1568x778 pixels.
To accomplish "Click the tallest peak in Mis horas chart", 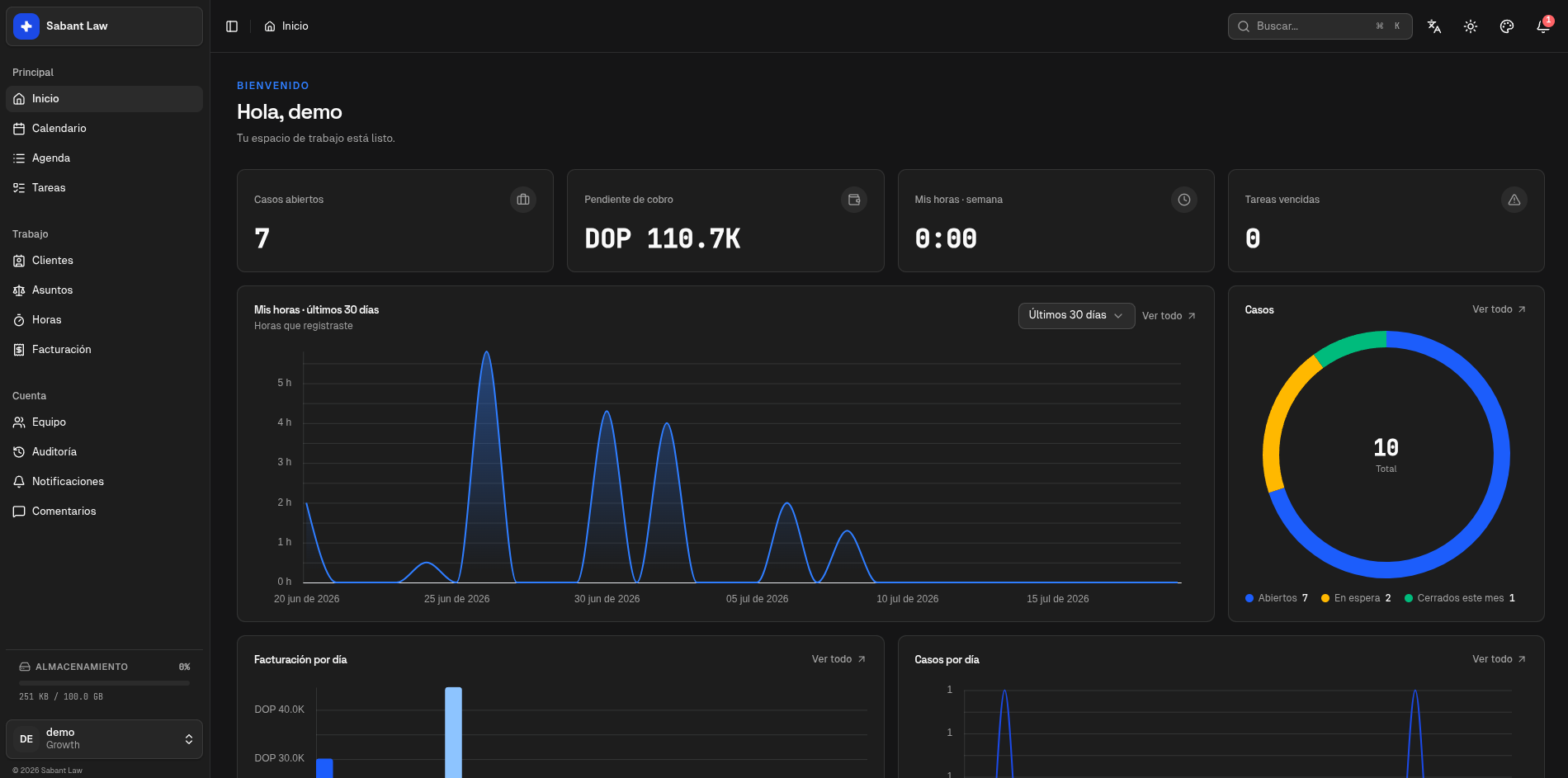I will [487, 353].
